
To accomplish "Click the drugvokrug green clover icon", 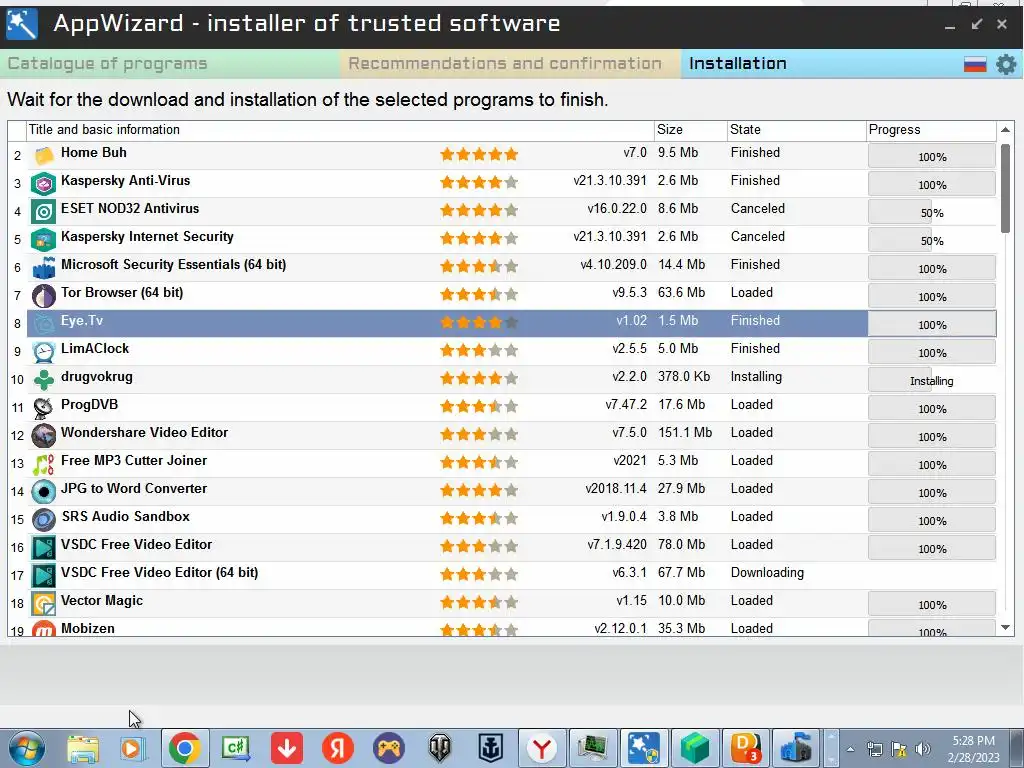I will click(44, 380).
